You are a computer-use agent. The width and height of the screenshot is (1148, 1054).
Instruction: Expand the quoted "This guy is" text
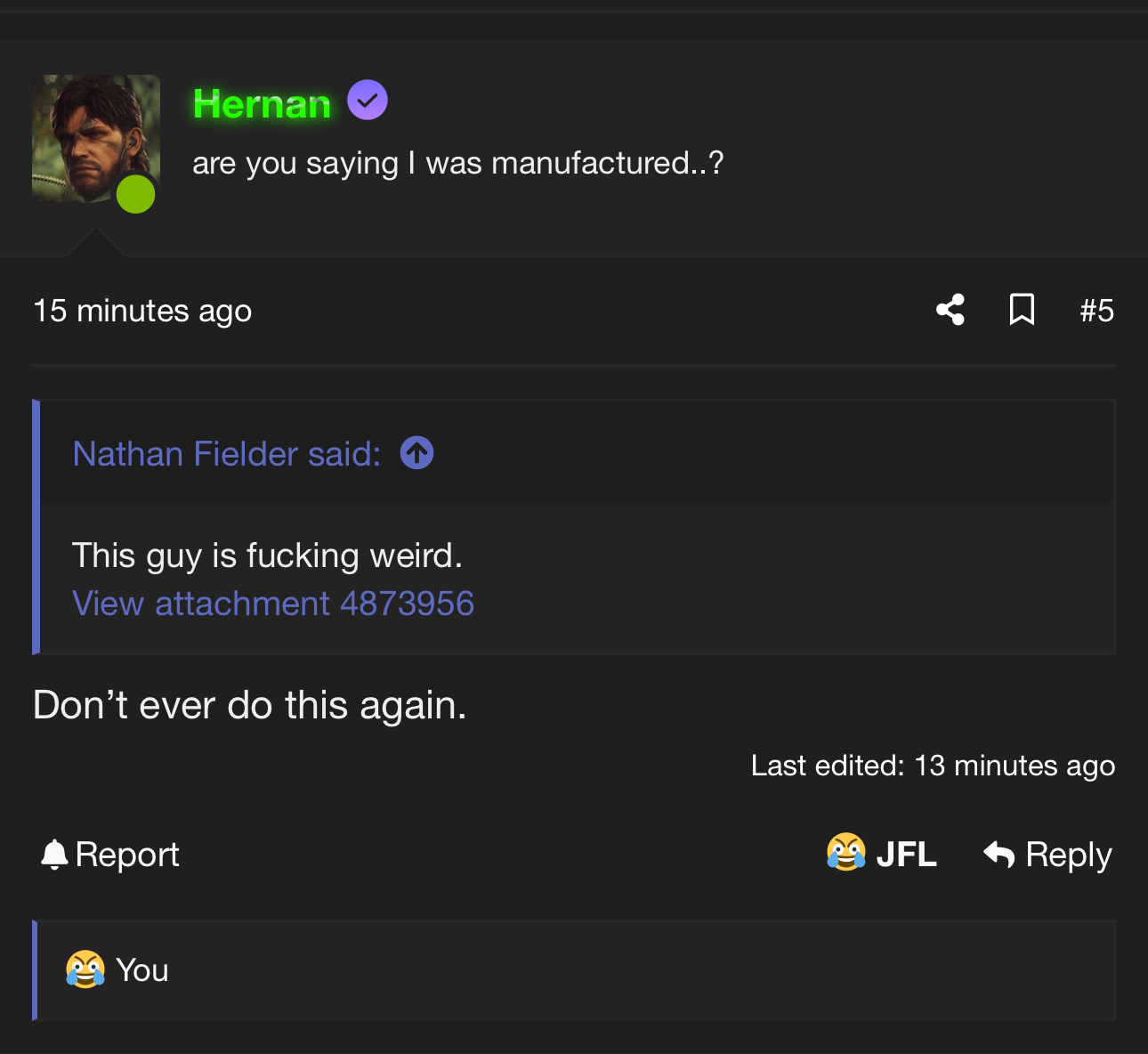tap(267, 555)
